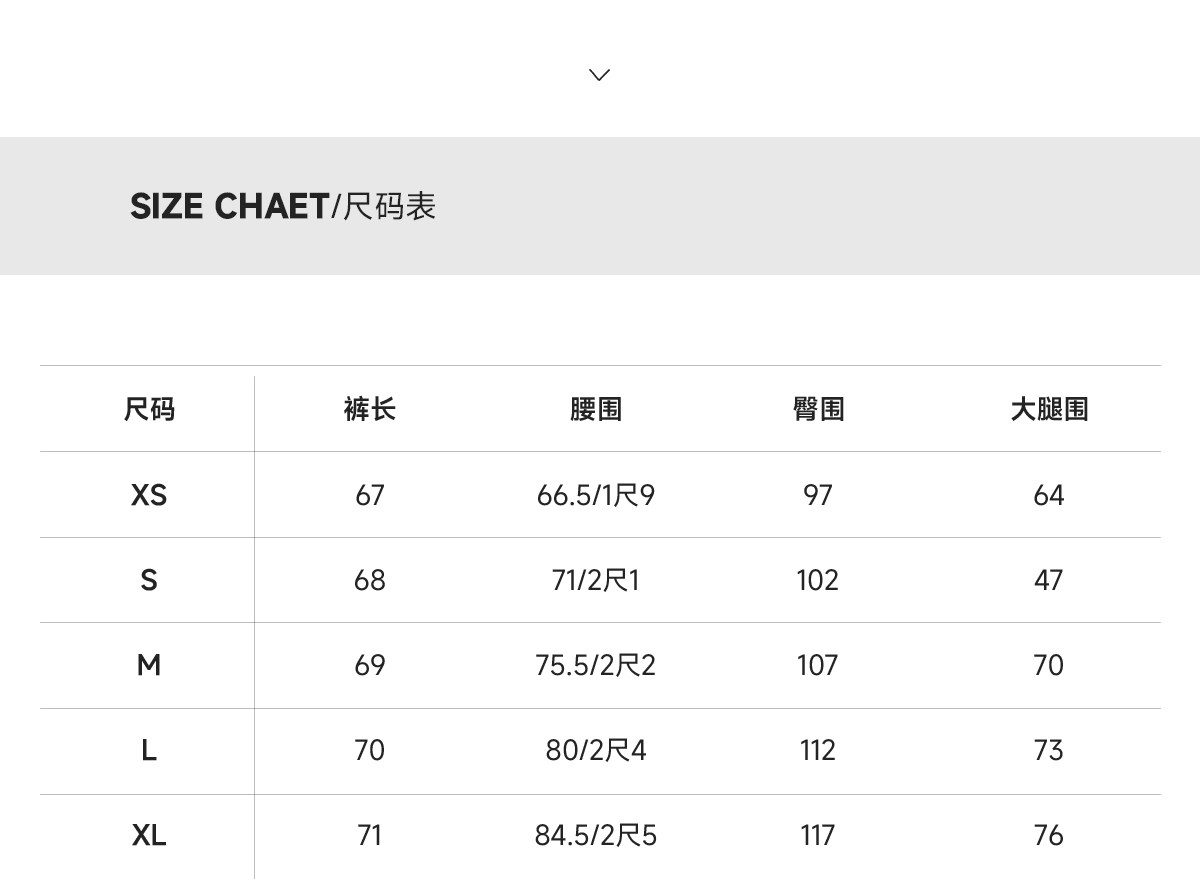Screen dimensions: 1200x879
Task: Select the 尺码 column header
Action: pos(149,409)
